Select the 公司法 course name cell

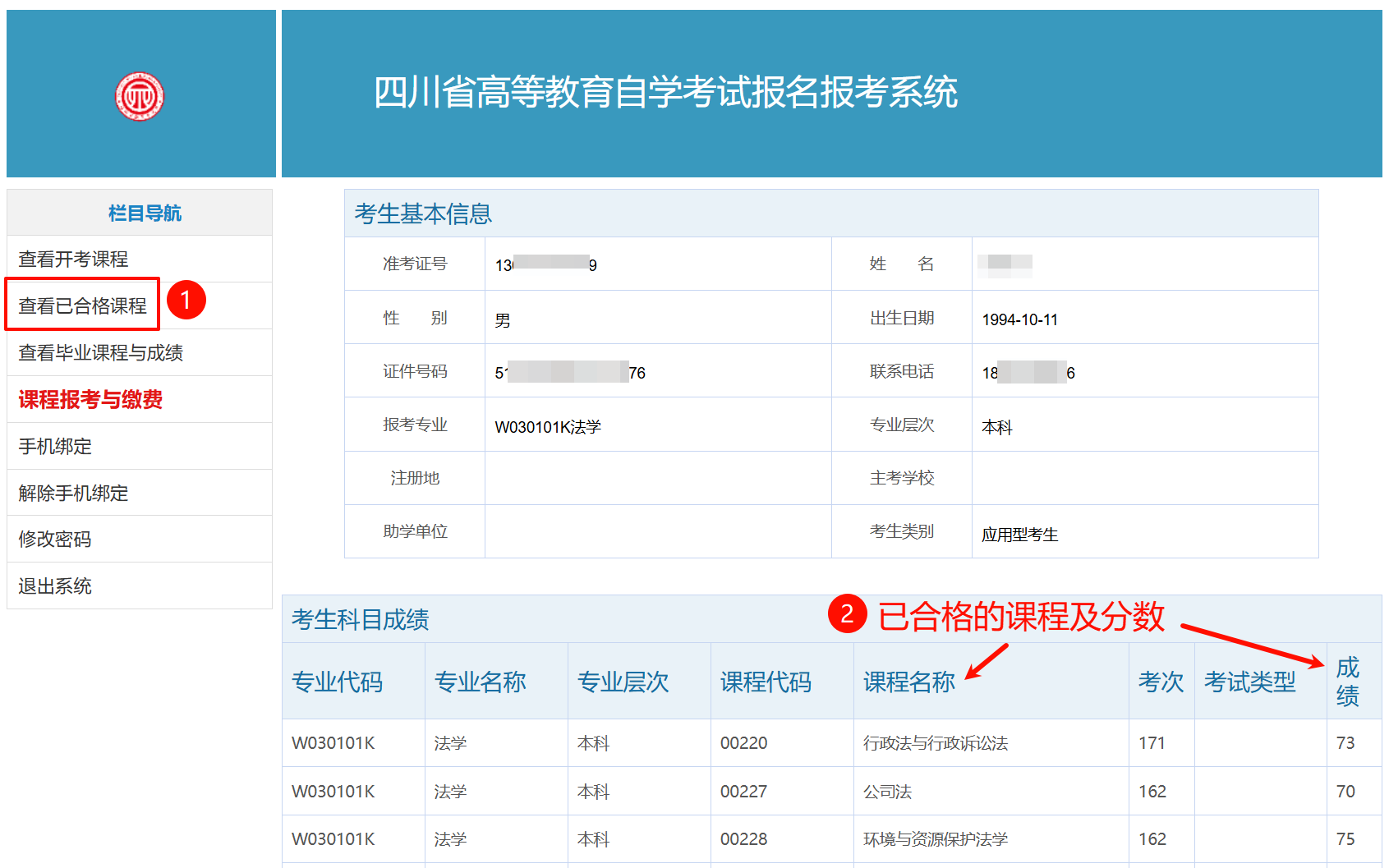[887, 792]
